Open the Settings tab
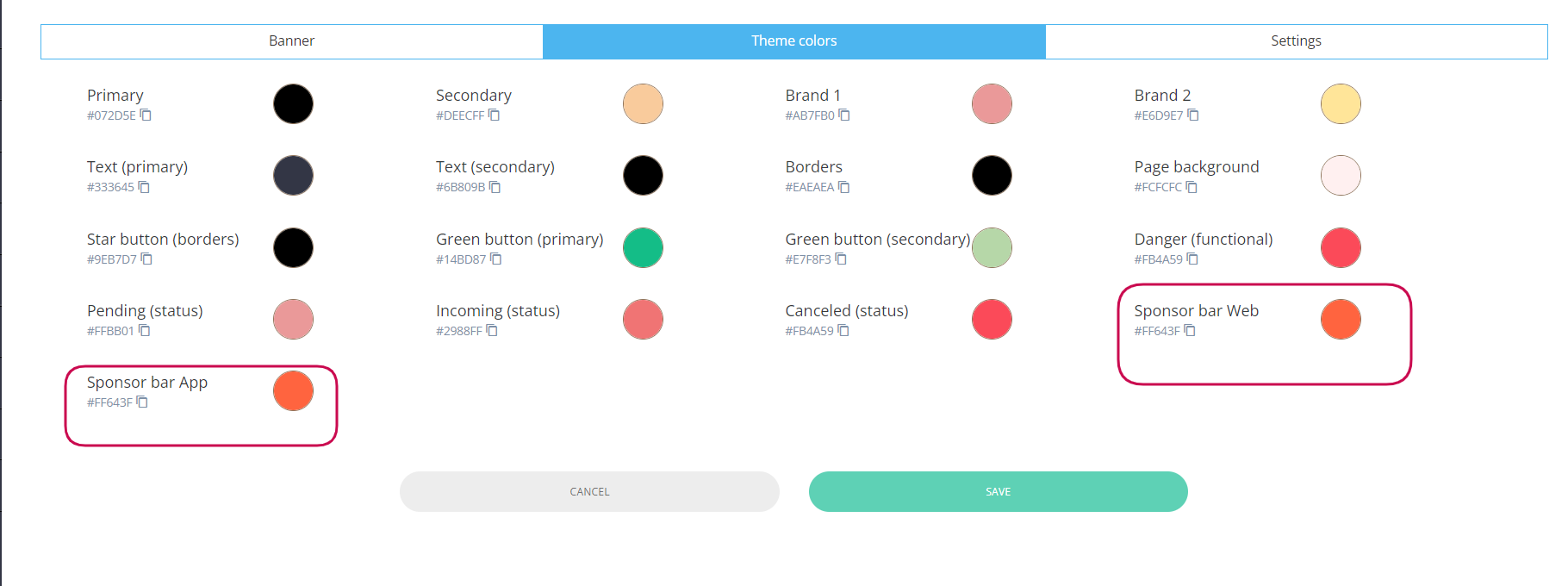 click(1296, 41)
